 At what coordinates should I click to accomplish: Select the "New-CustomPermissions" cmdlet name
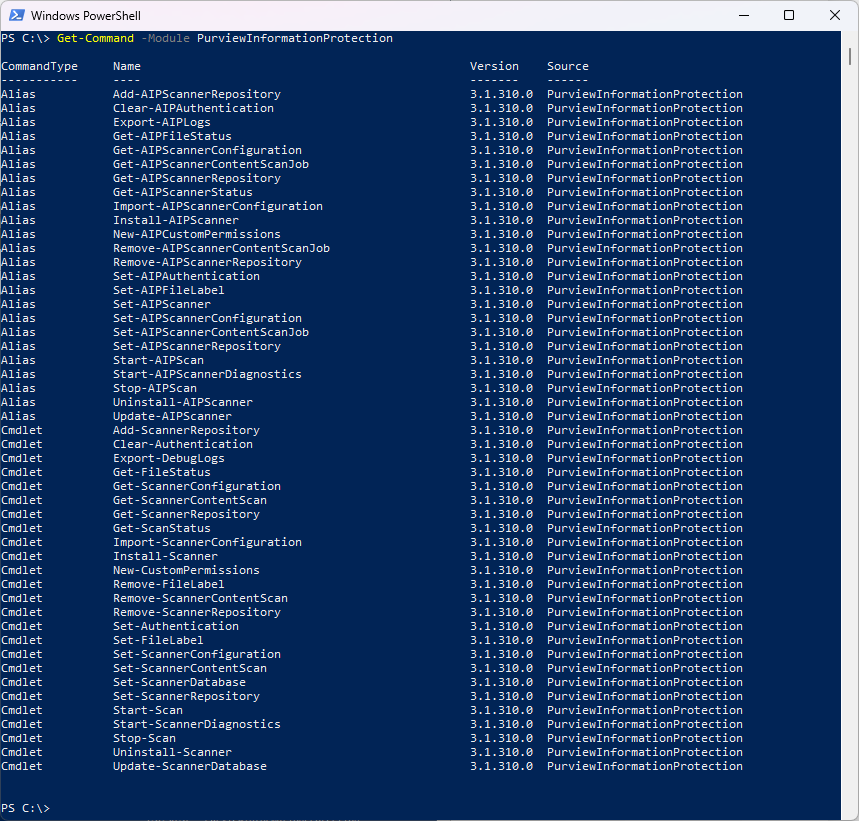point(186,571)
